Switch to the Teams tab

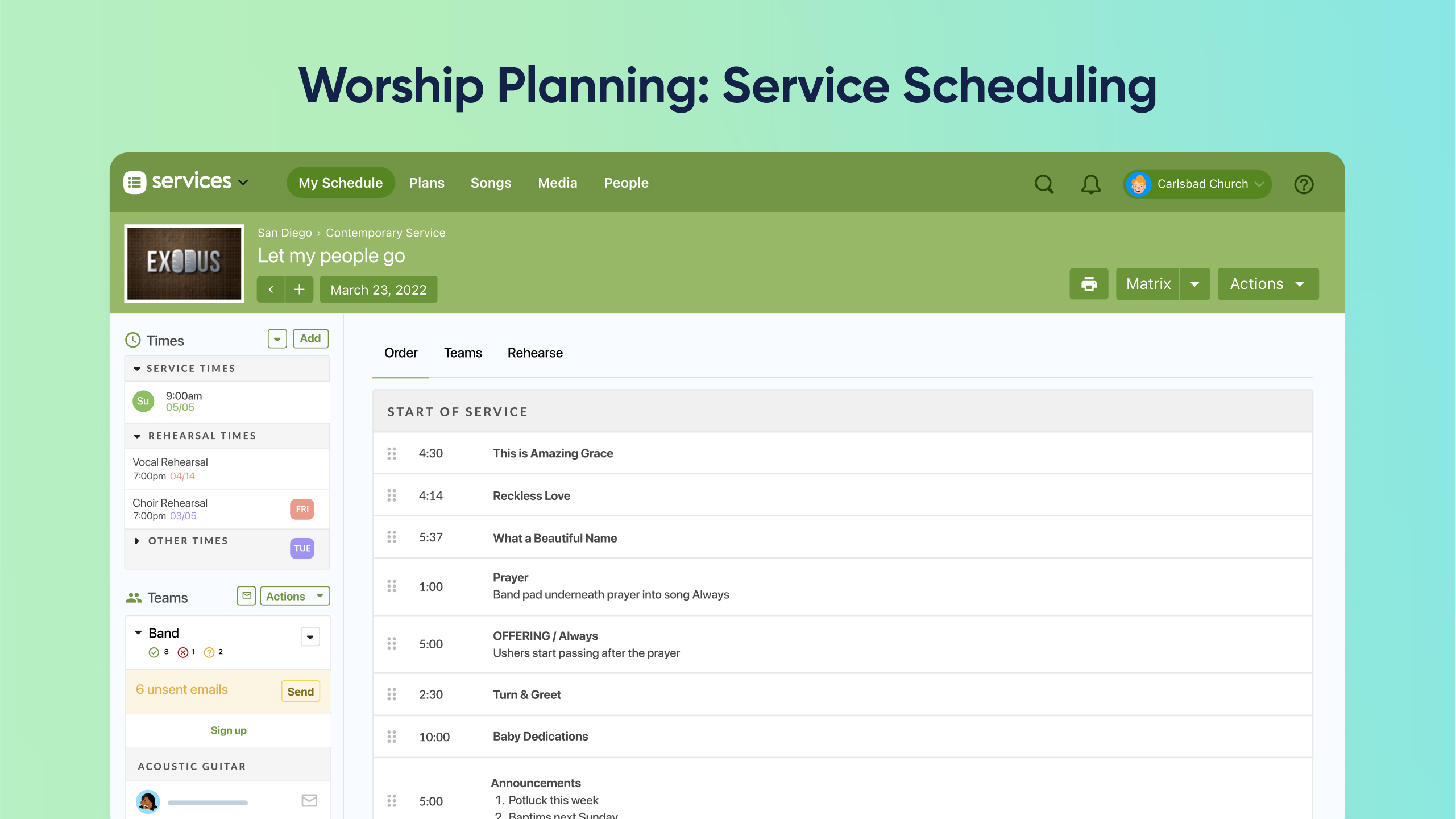(x=462, y=353)
